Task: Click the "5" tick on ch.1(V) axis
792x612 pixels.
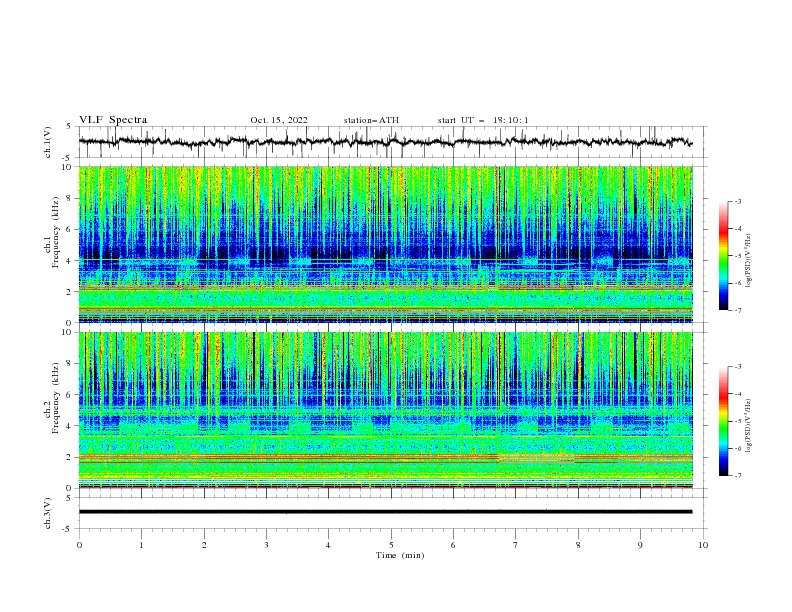Action: point(69,126)
